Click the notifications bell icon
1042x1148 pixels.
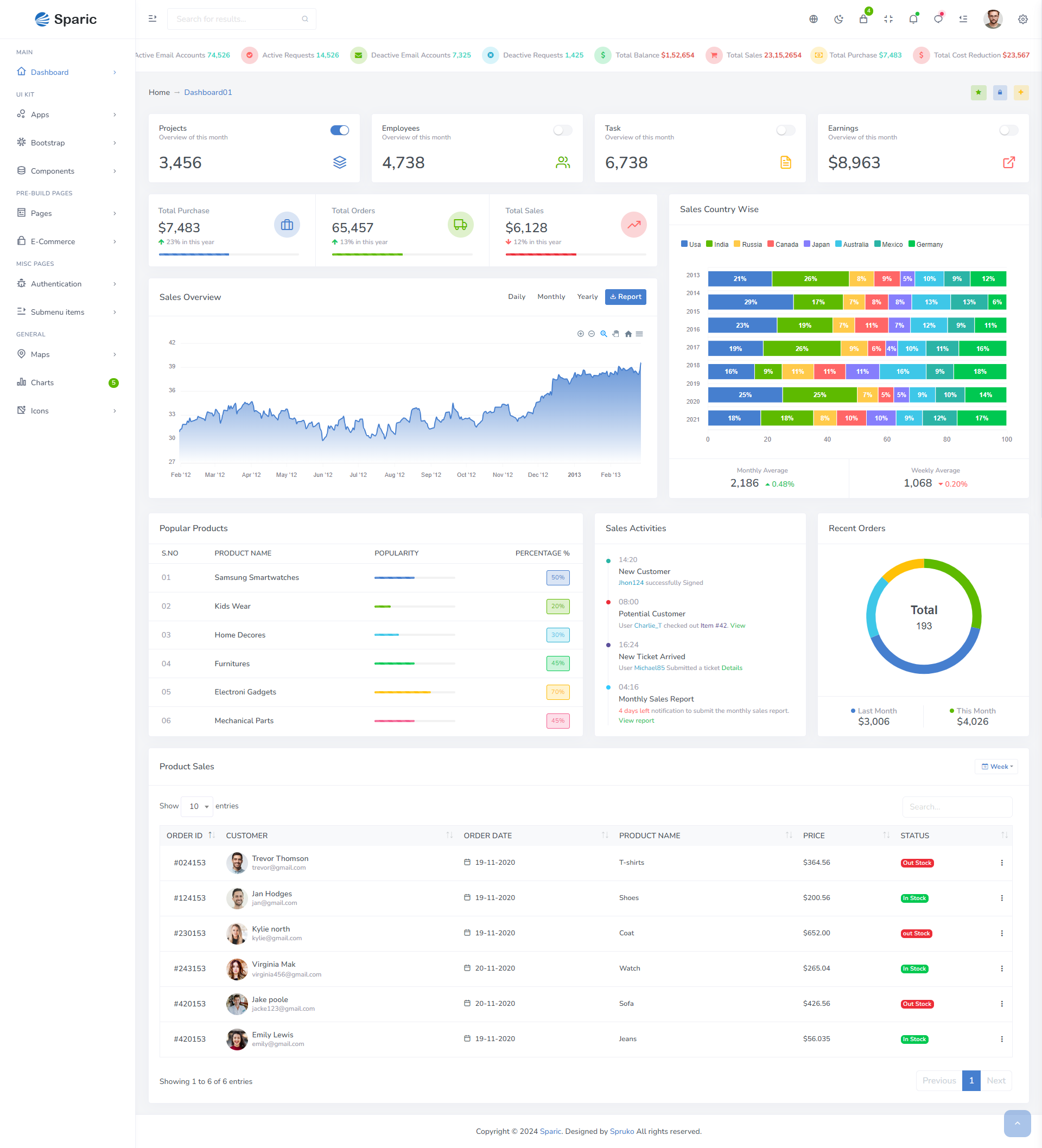[x=913, y=20]
